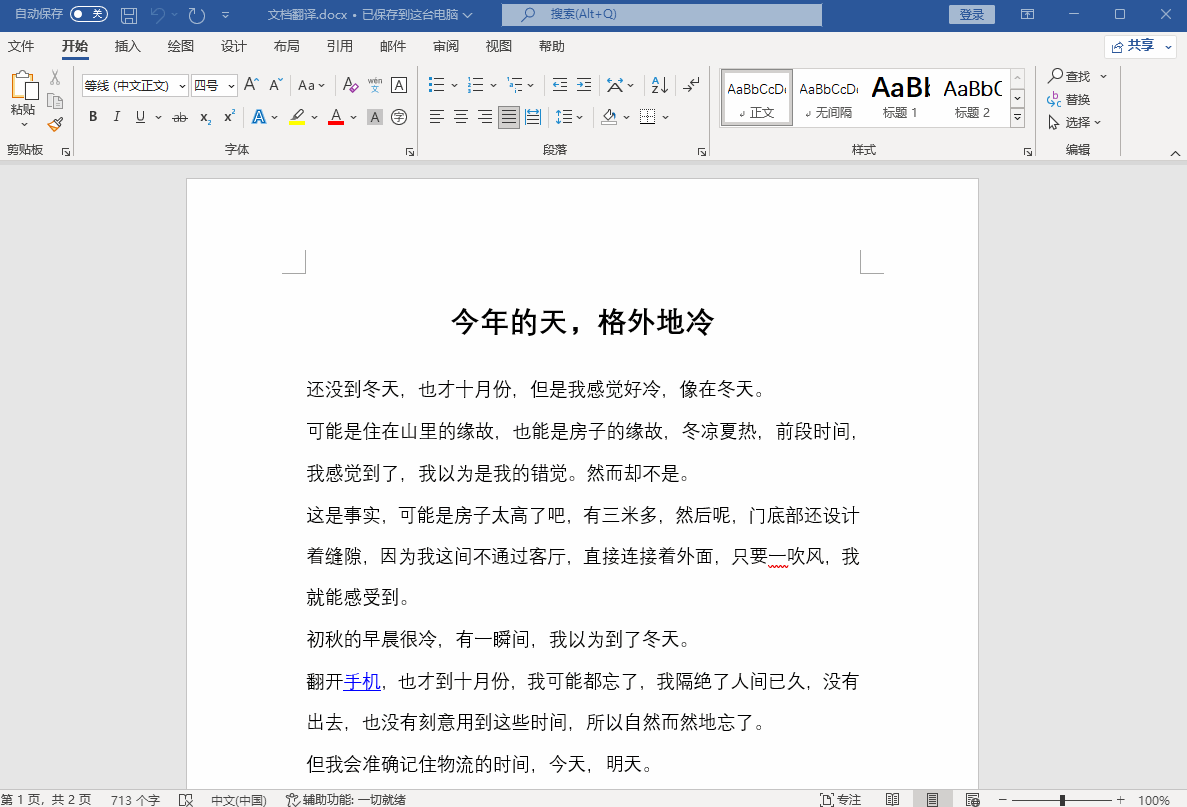Switch to Read Mode view
The height and width of the screenshot is (807, 1187).
[893, 799]
